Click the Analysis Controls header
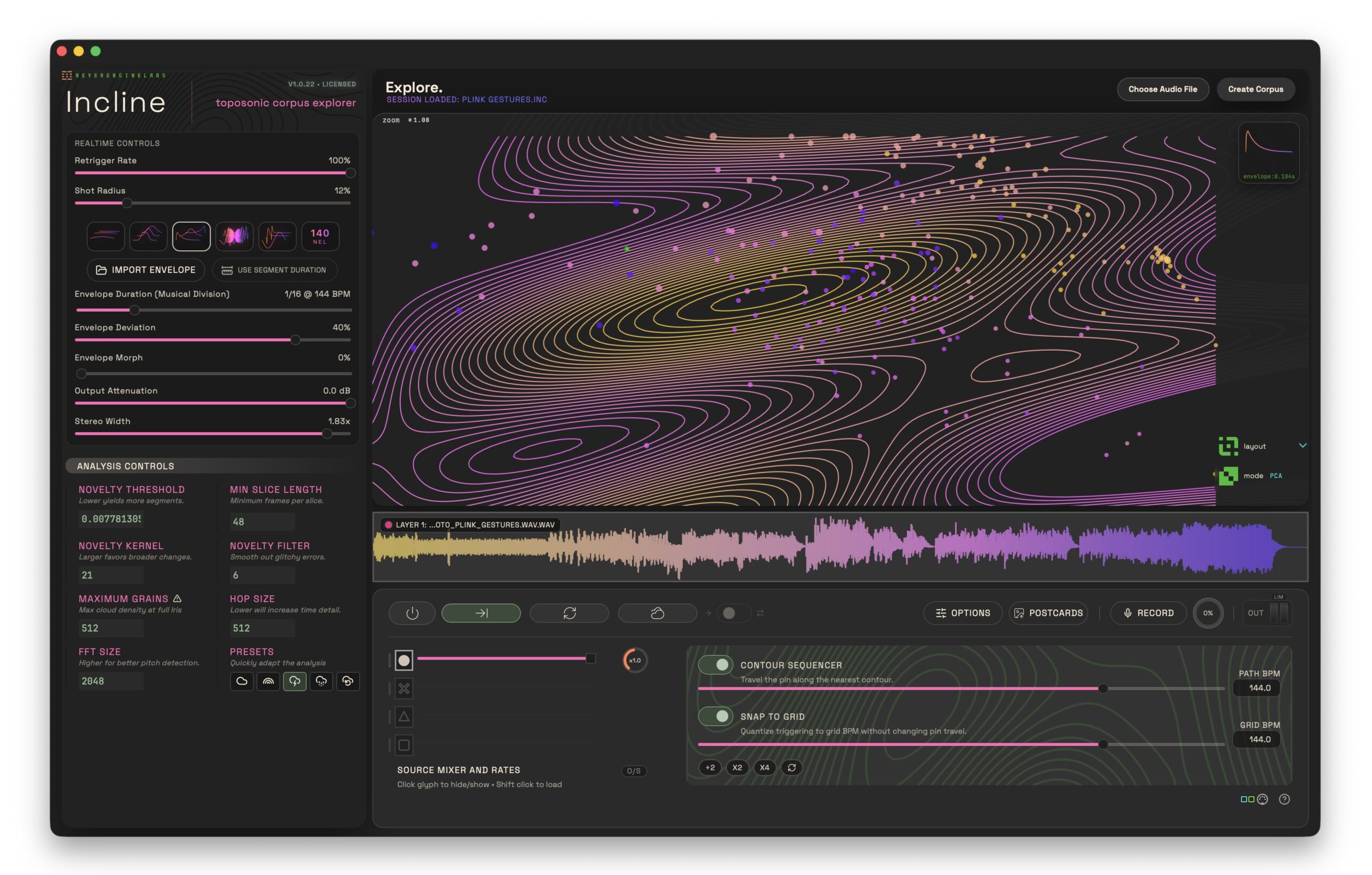 (x=125, y=466)
